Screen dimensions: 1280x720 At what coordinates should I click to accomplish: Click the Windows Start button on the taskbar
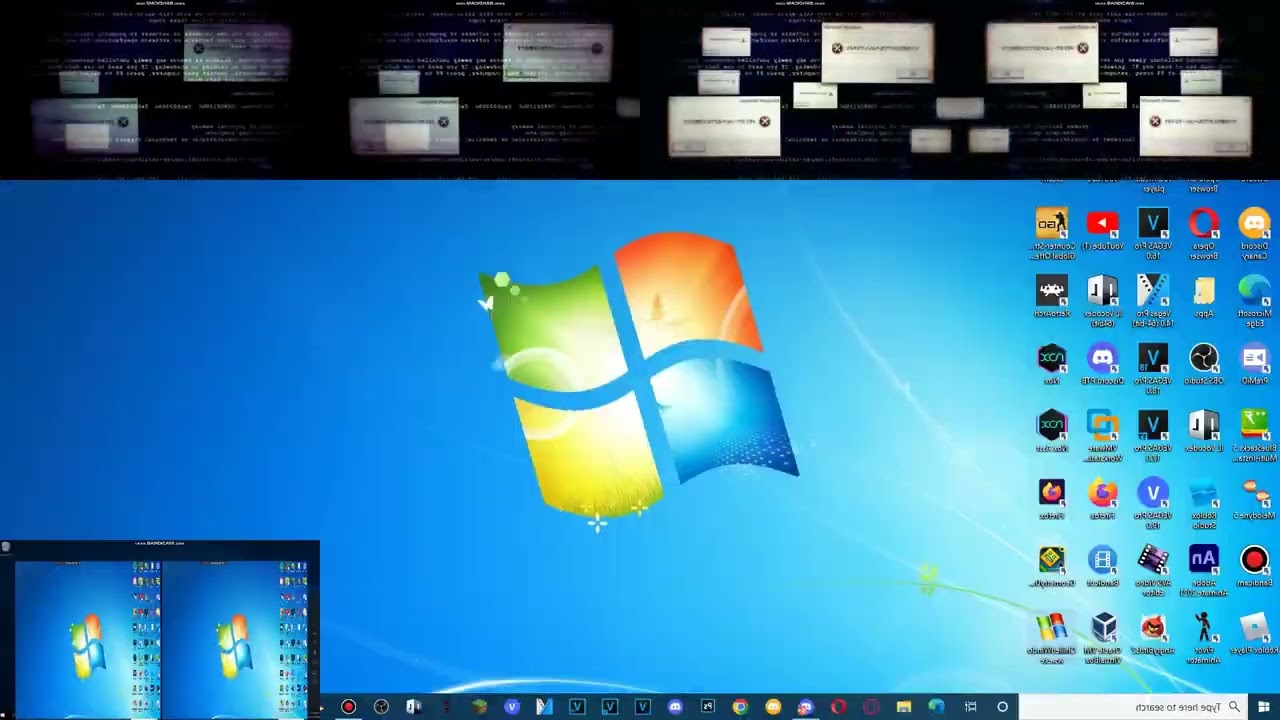coord(1263,707)
